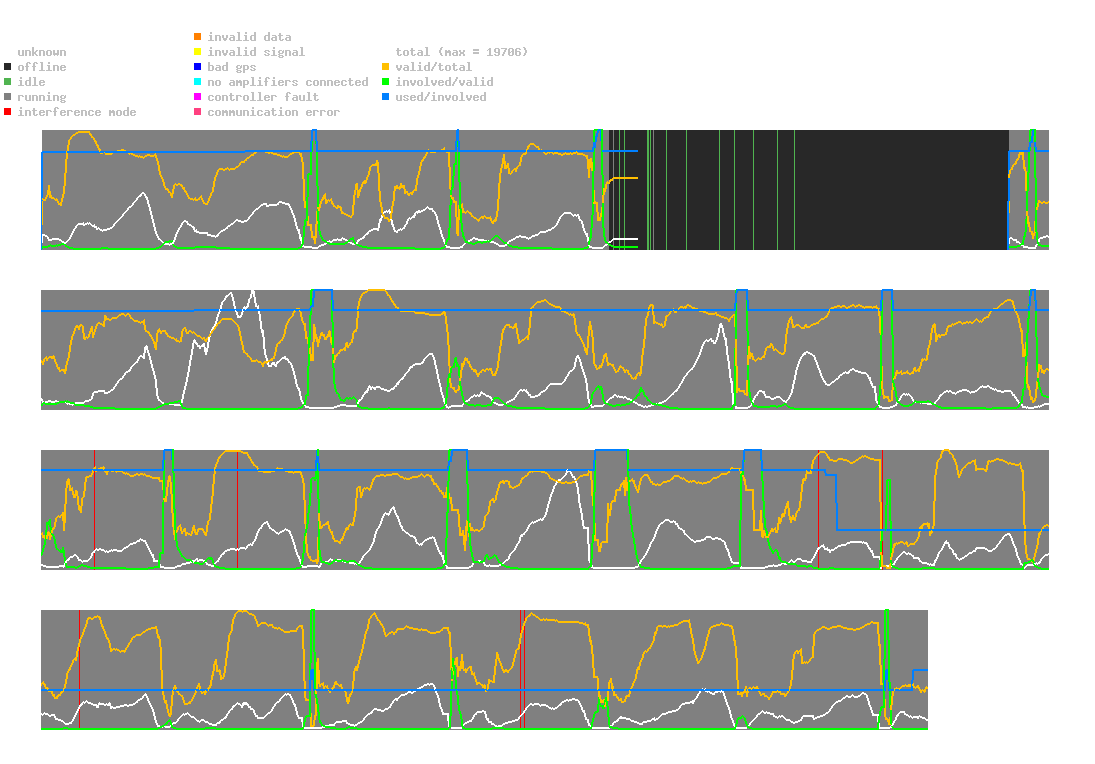This screenshot has width=1095, height=764.
Task: Click the no amplifiers connected label
Action: [288, 82]
